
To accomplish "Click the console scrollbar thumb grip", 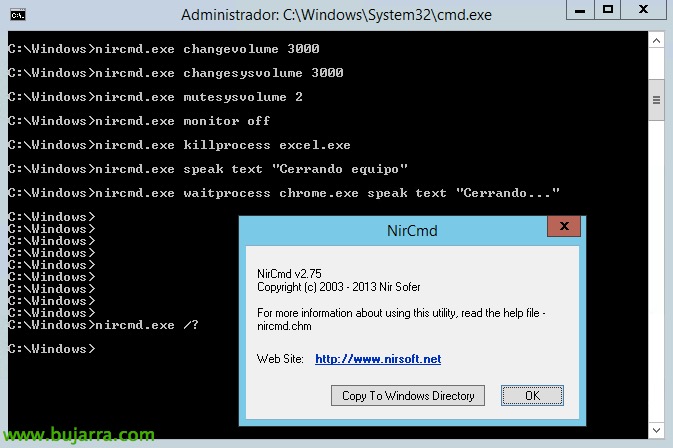I will point(657,100).
